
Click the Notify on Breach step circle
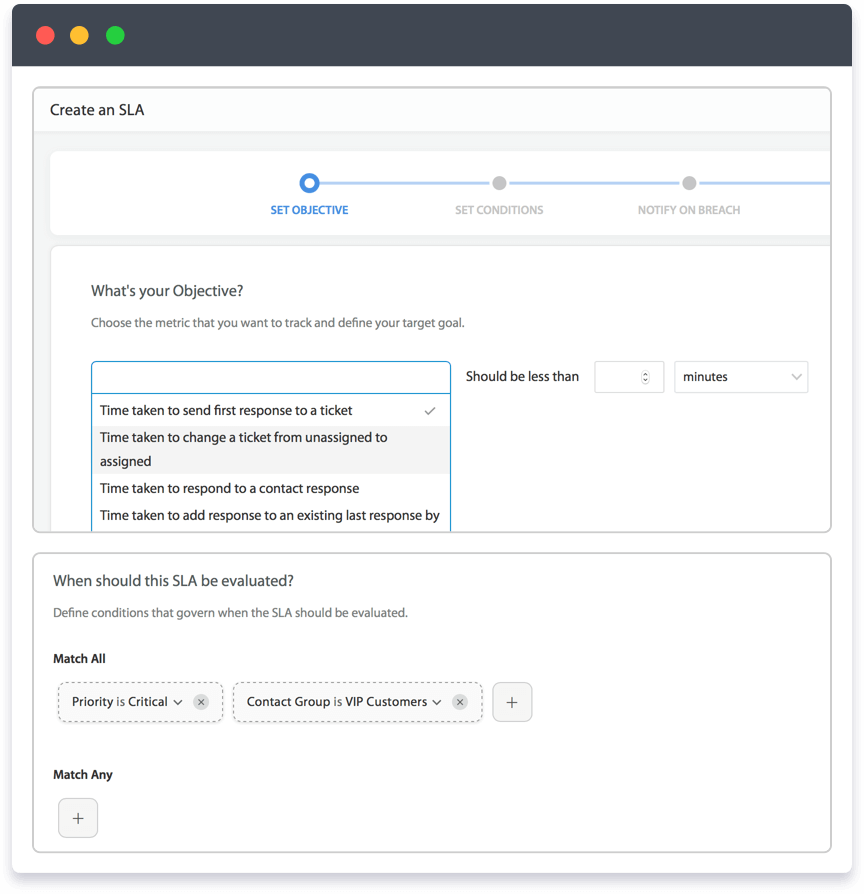(689, 184)
